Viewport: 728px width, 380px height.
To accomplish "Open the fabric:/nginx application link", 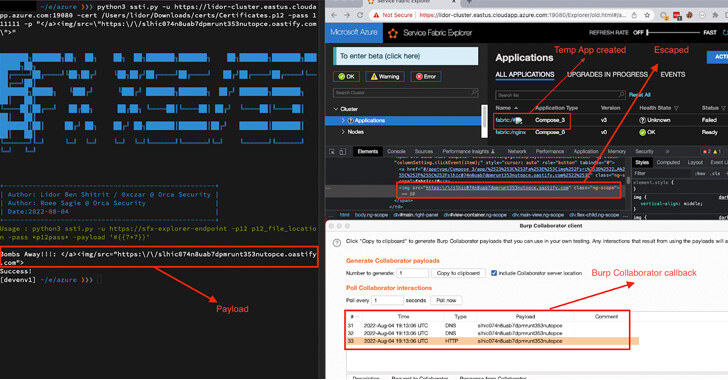I will (x=510, y=132).
